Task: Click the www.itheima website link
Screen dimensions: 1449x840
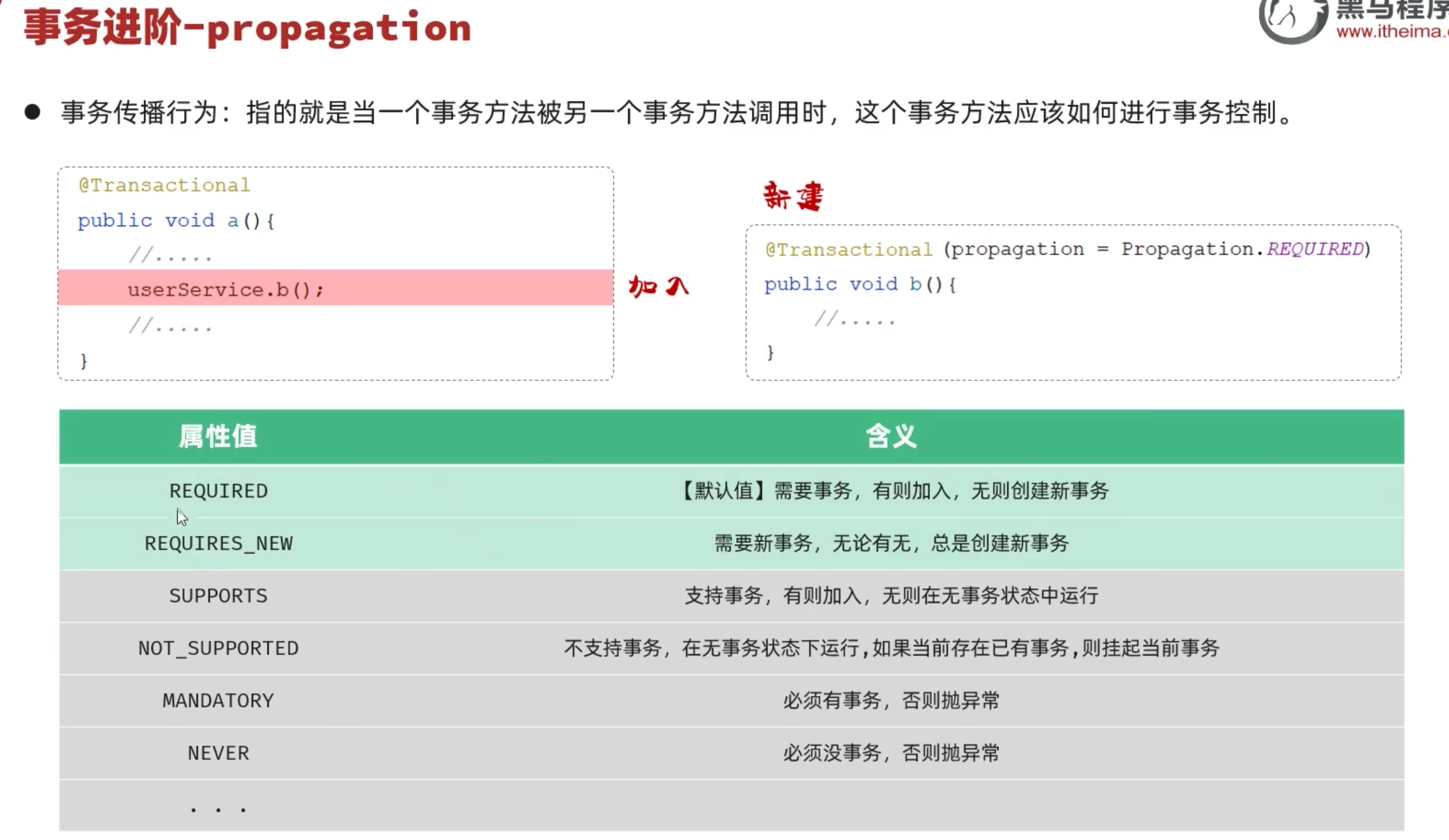Action: click(1391, 32)
